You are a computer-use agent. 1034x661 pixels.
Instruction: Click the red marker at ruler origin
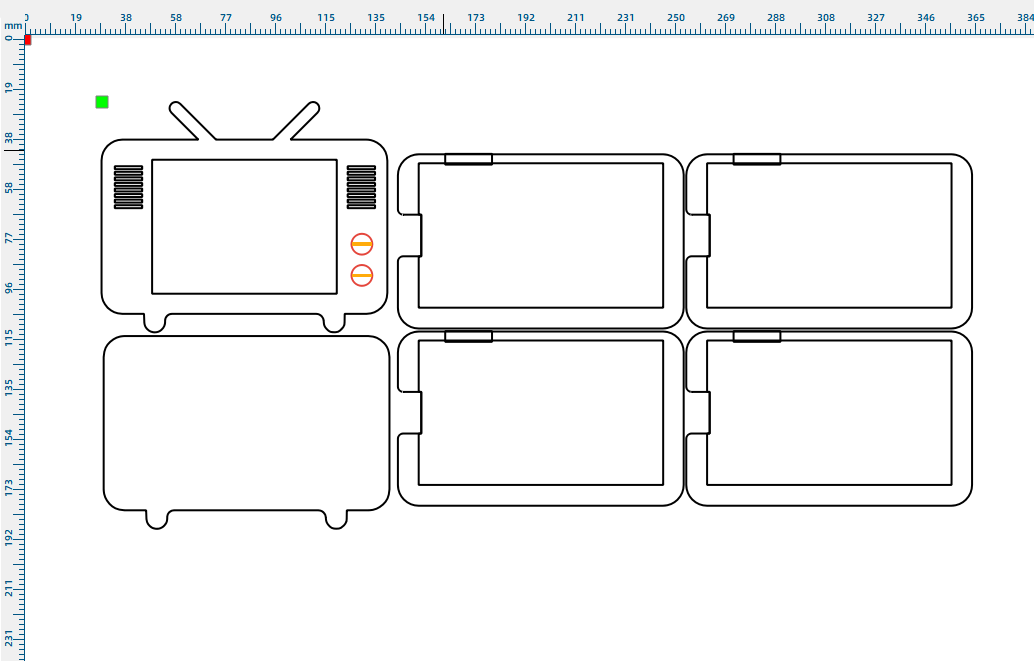click(28, 40)
